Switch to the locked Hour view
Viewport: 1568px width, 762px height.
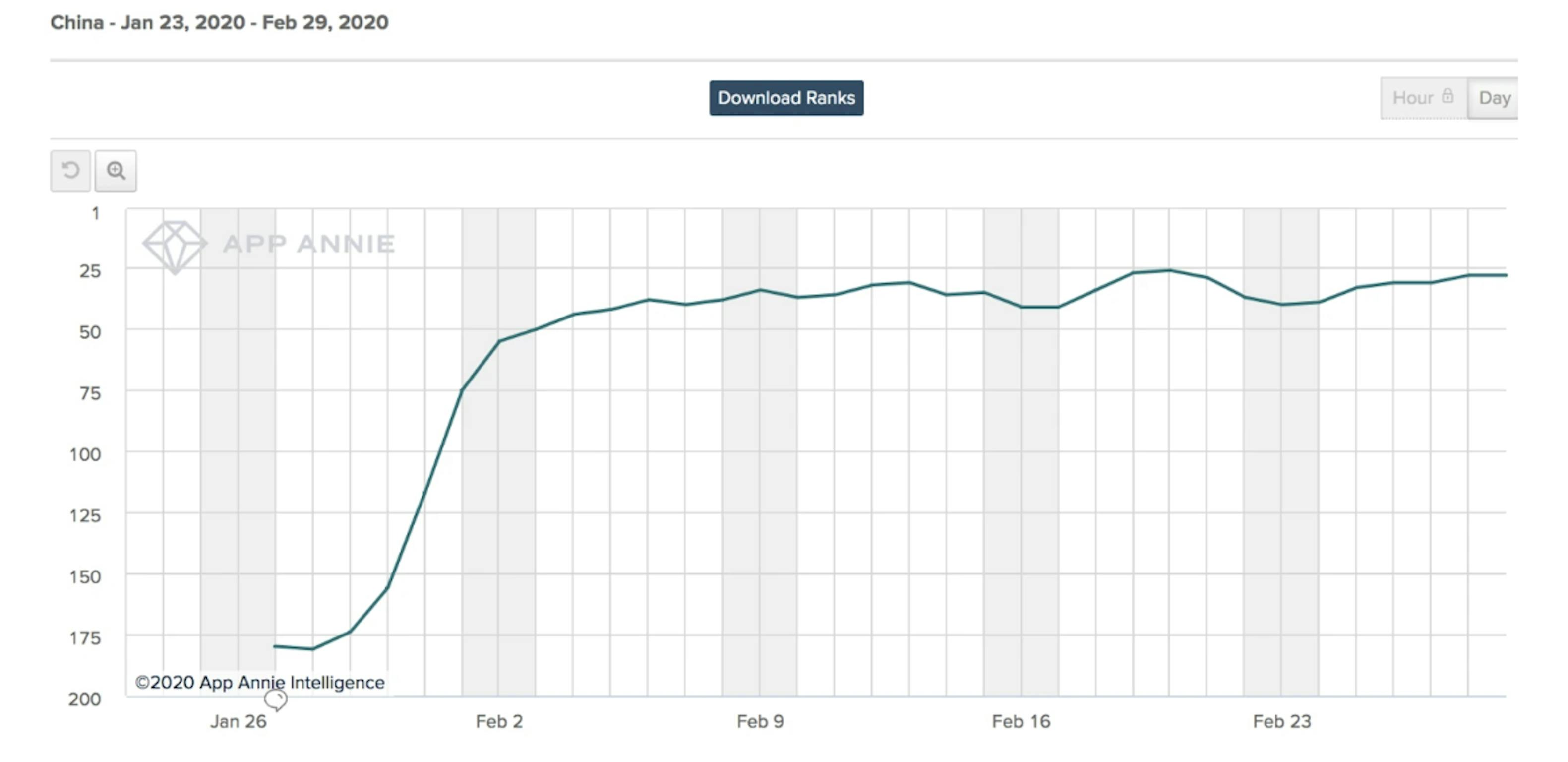pos(1424,98)
